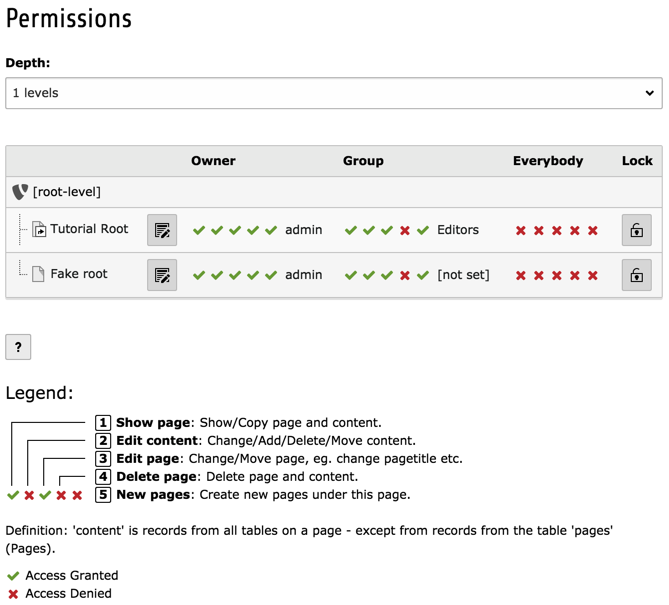Click the 'Delete page' legend text
Viewport: 669px width, 605px height.
(156, 477)
